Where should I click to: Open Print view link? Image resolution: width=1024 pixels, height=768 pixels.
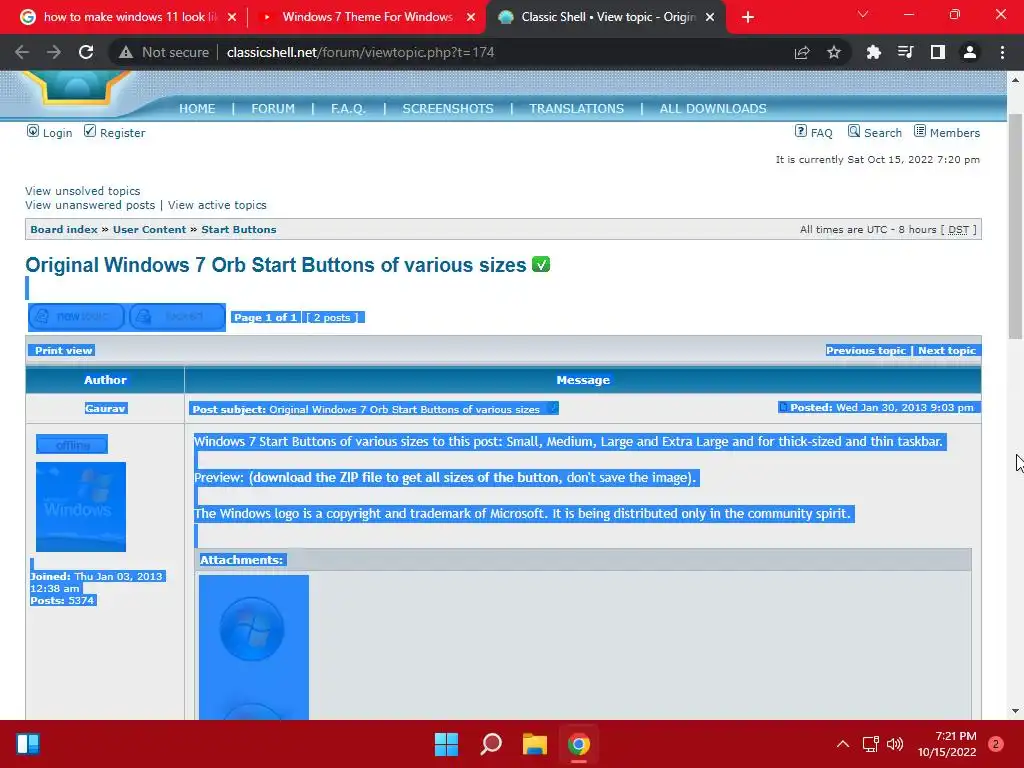[63, 351]
